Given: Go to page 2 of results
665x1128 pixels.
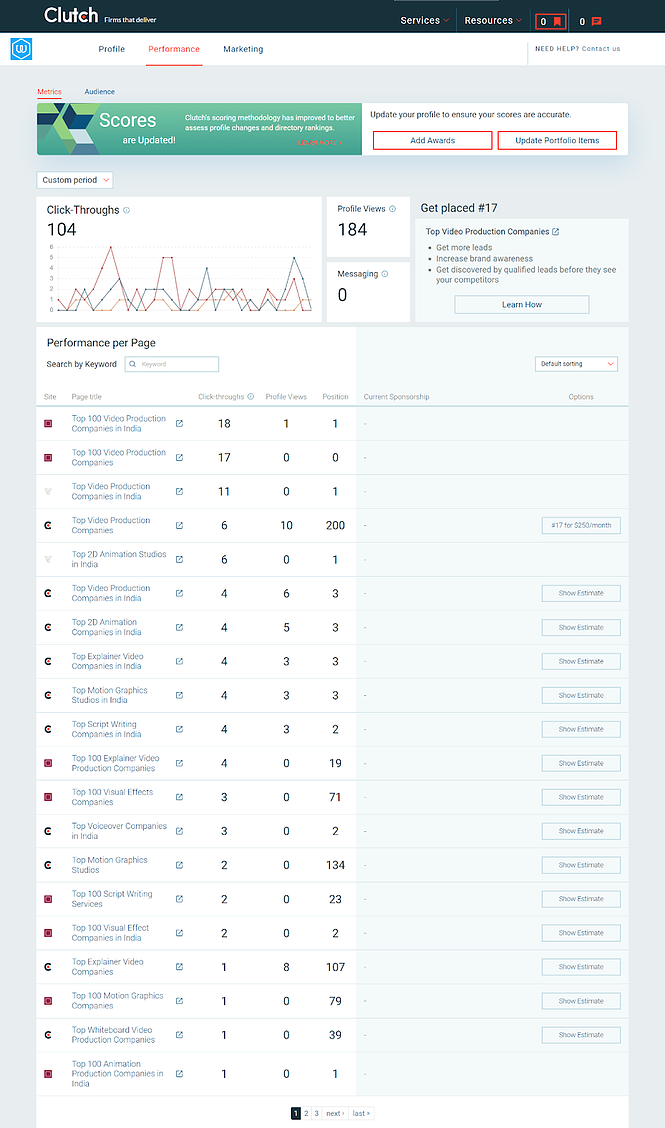Looking at the screenshot, I should point(306,1113).
